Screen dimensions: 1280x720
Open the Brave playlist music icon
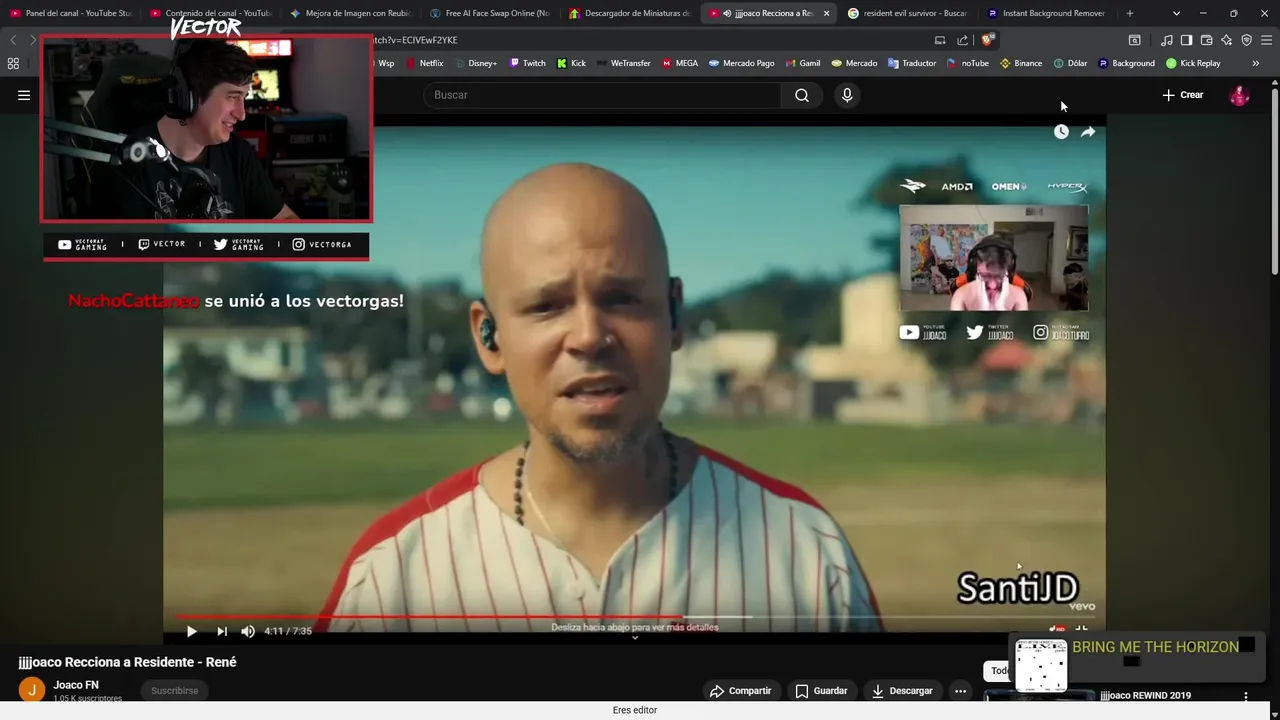1166,40
